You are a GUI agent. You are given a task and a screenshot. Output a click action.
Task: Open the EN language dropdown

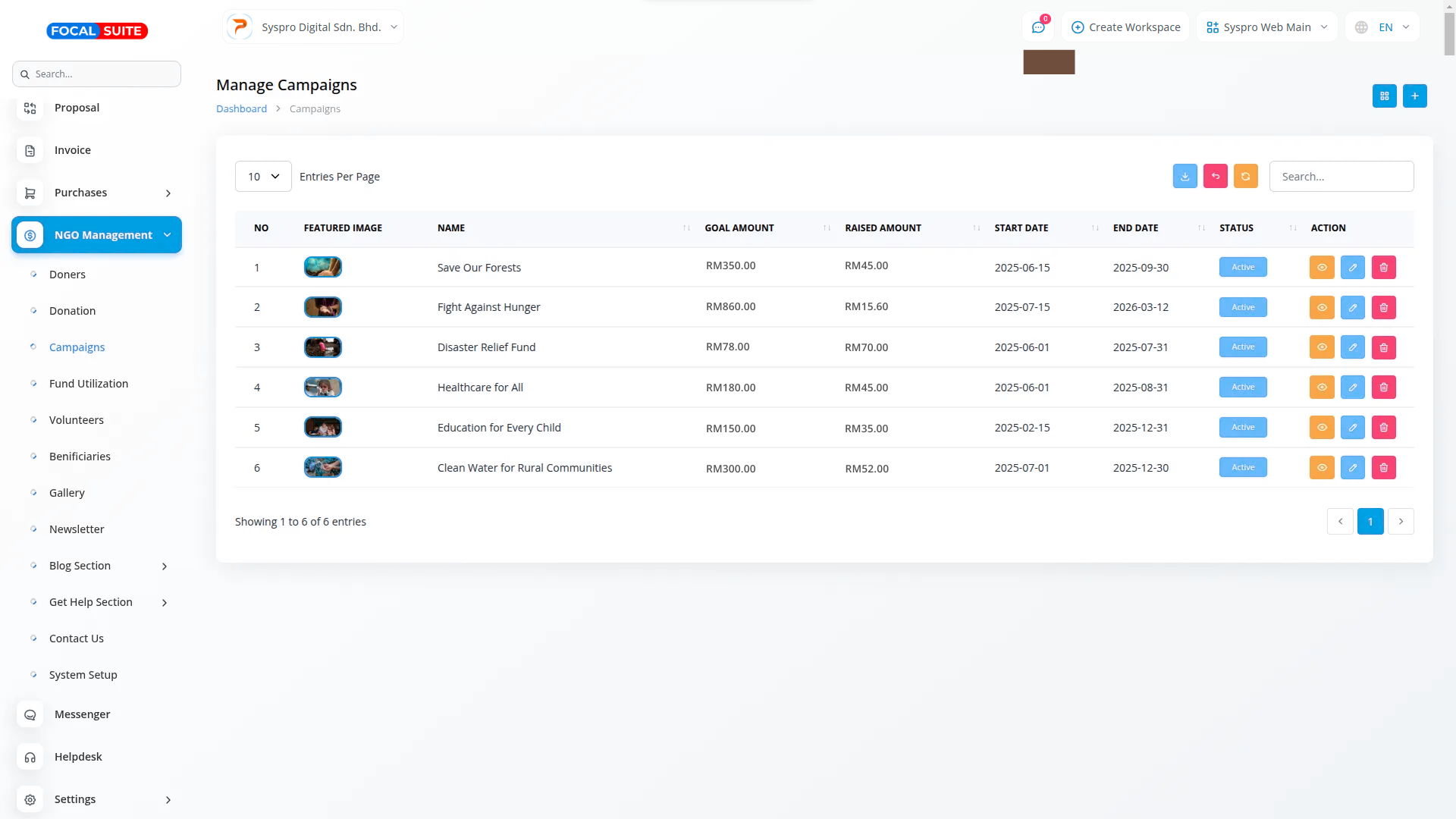(x=1382, y=27)
